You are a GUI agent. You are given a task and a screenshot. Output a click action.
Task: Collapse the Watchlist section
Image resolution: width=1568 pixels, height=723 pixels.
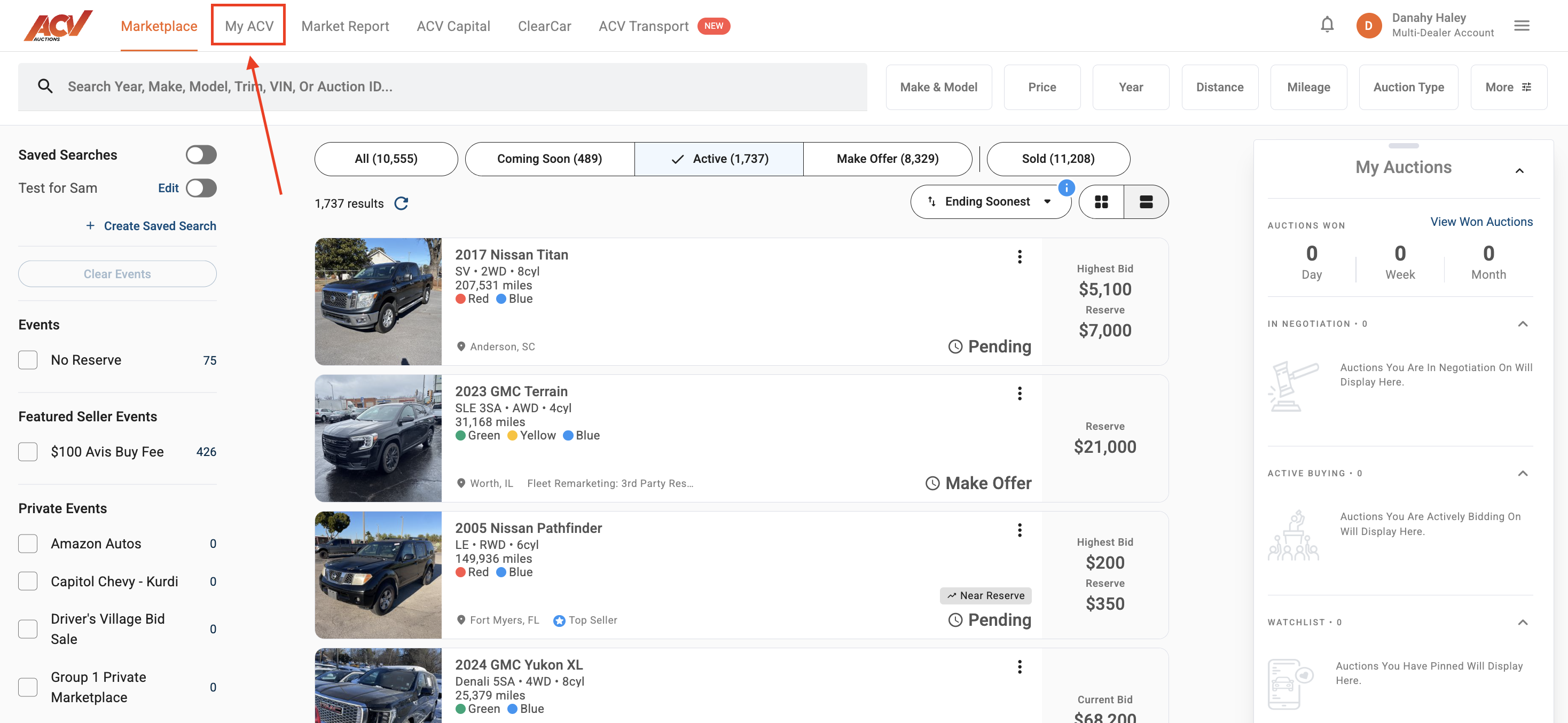coord(1523,622)
